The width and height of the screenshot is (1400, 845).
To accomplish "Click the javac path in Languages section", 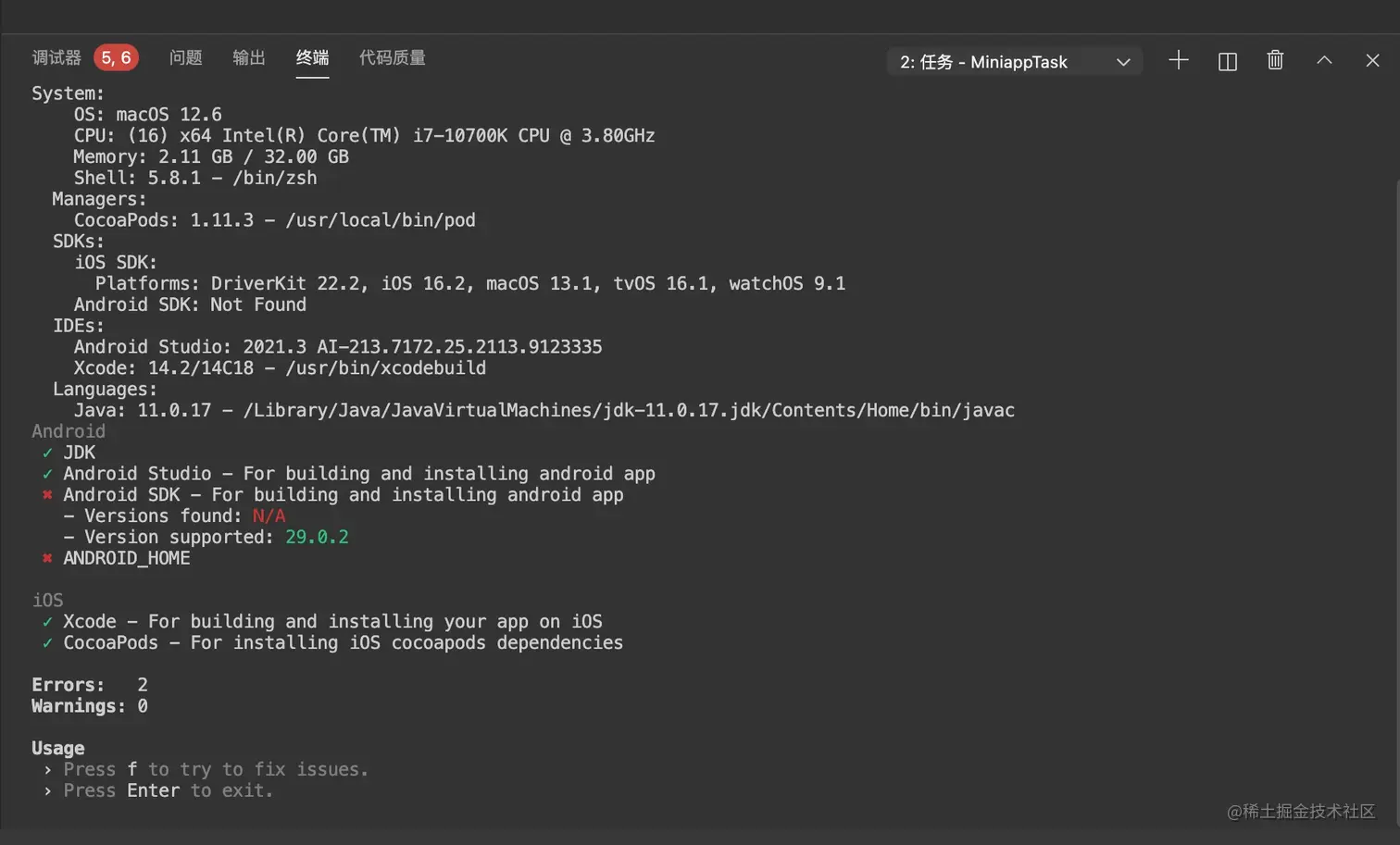I will pyautogui.click(x=629, y=410).
